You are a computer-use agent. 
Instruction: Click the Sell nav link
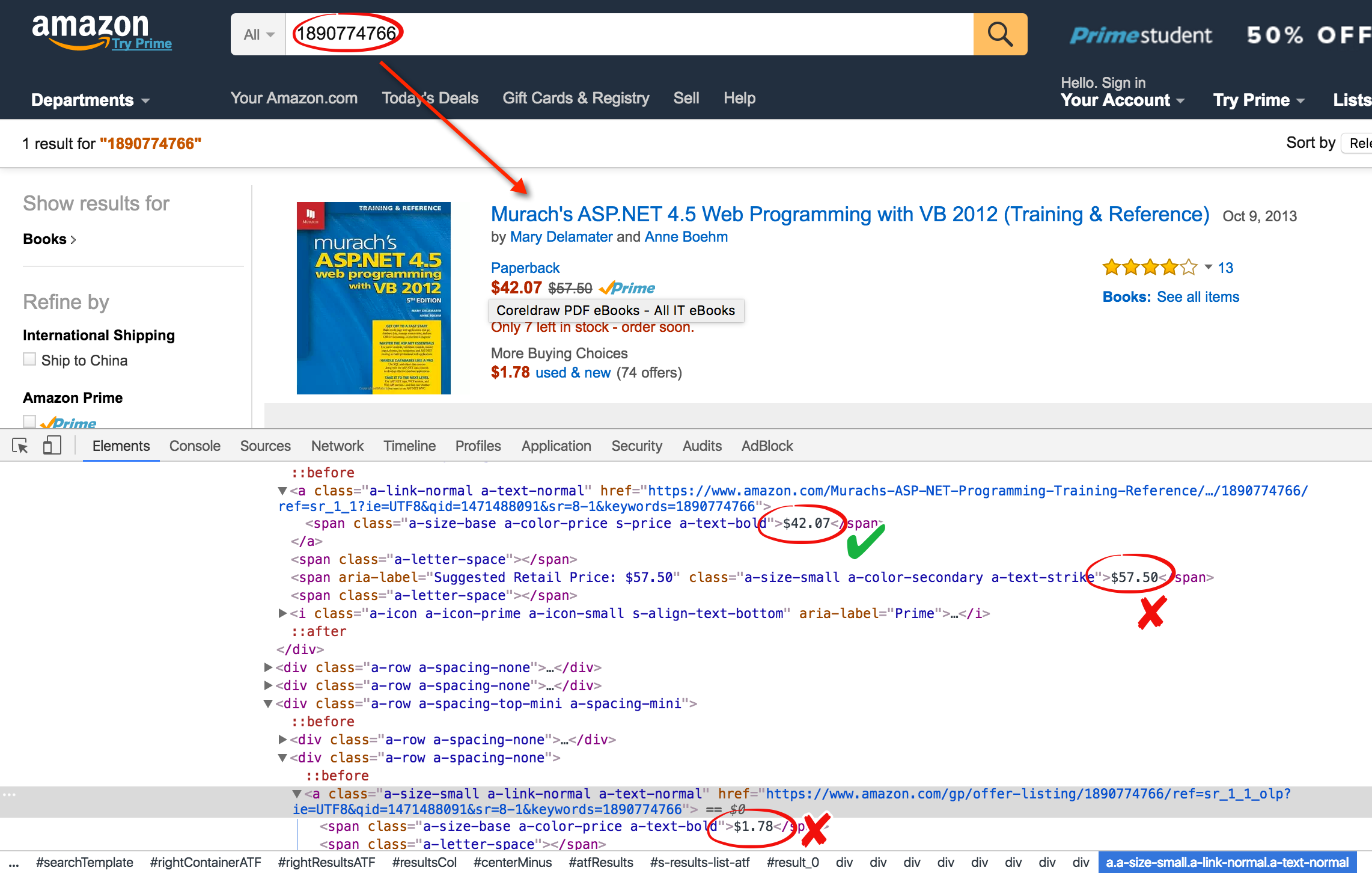[x=686, y=98]
